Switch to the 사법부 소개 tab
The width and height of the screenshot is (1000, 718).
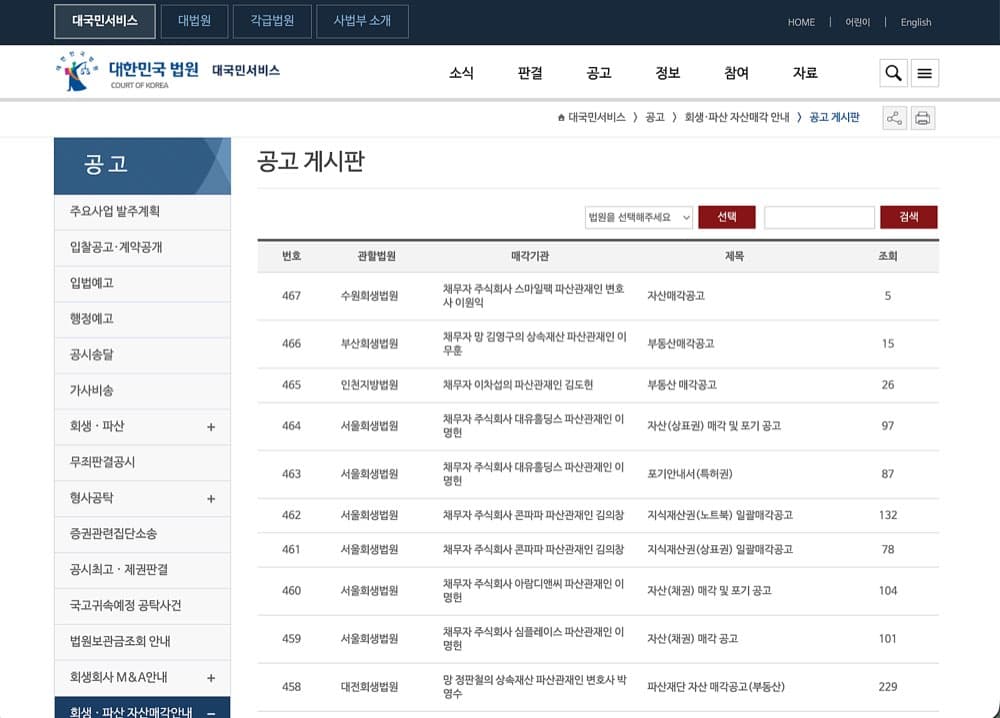362,21
